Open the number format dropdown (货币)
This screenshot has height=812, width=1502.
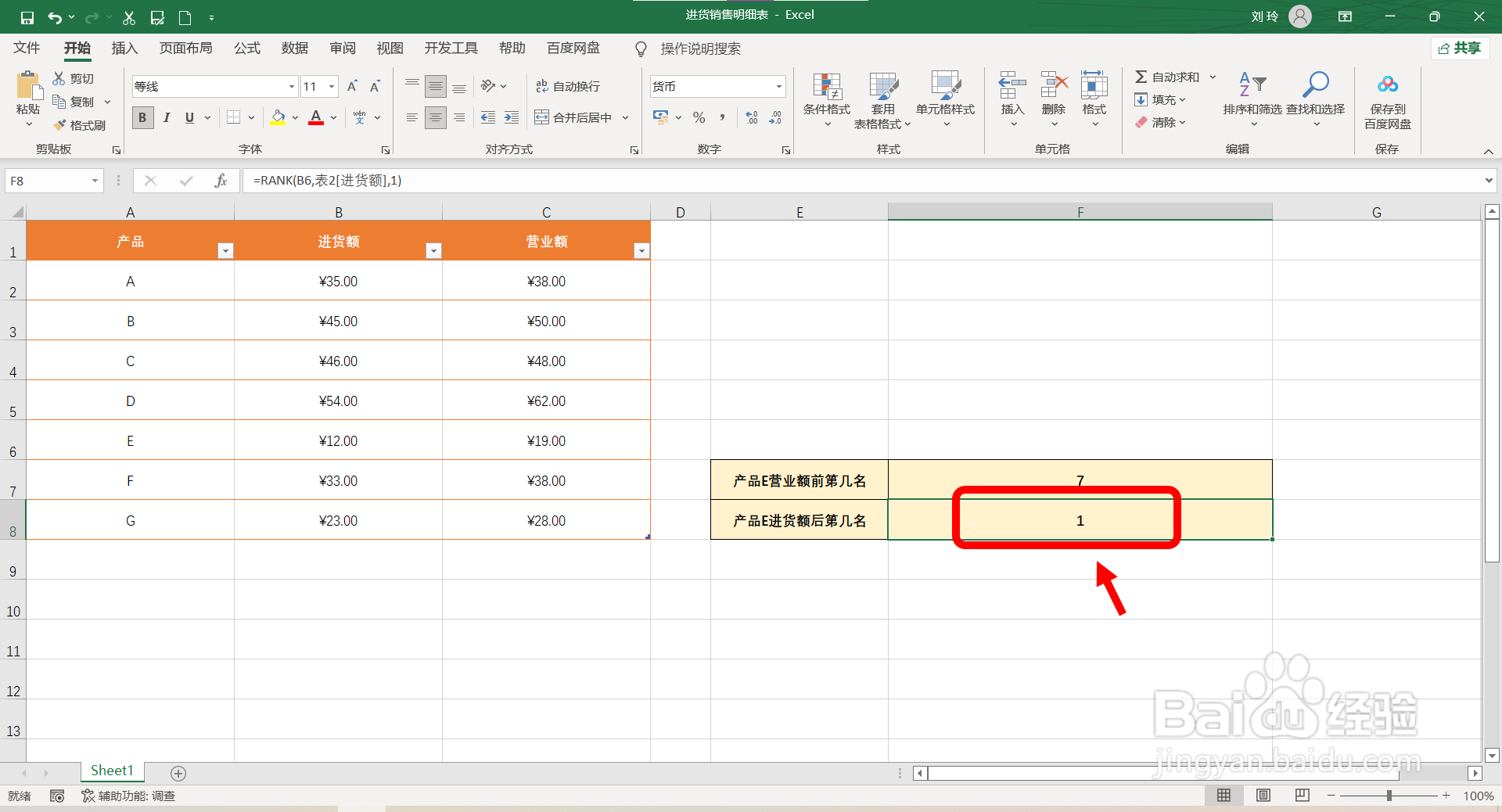pos(779,86)
